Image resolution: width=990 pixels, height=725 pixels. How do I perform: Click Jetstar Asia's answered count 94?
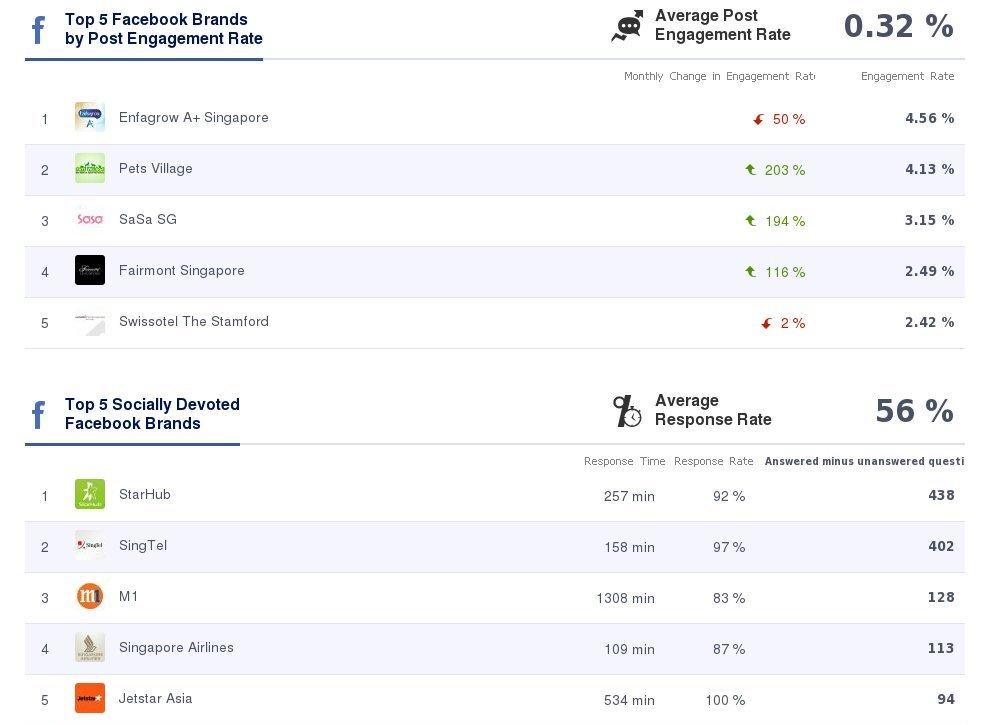pyautogui.click(x=946, y=699)
